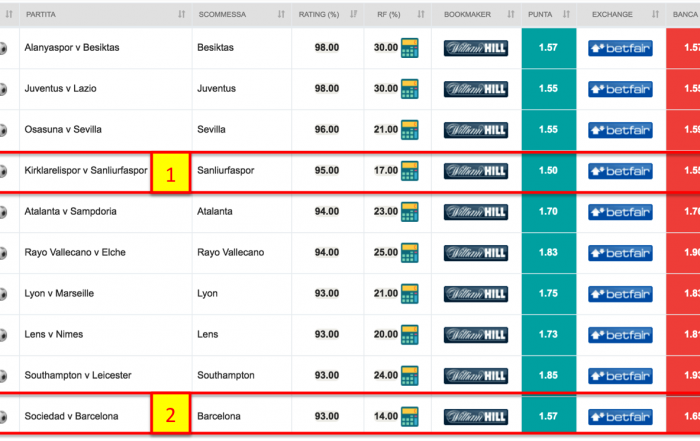Open Rayo Vallecano v Elche match link
Screen dimensions: 700x441
[x=75, y=252]
